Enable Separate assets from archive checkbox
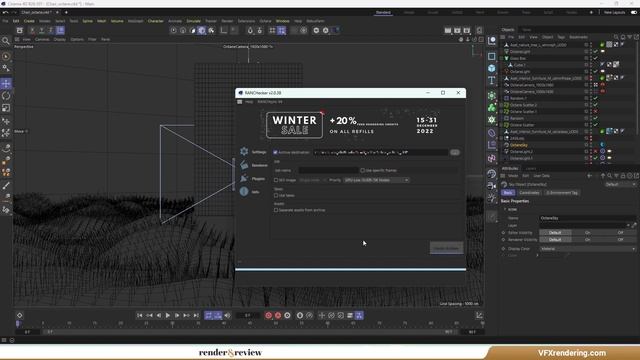Viewport: 640px width, 360px height. [276, 210]
